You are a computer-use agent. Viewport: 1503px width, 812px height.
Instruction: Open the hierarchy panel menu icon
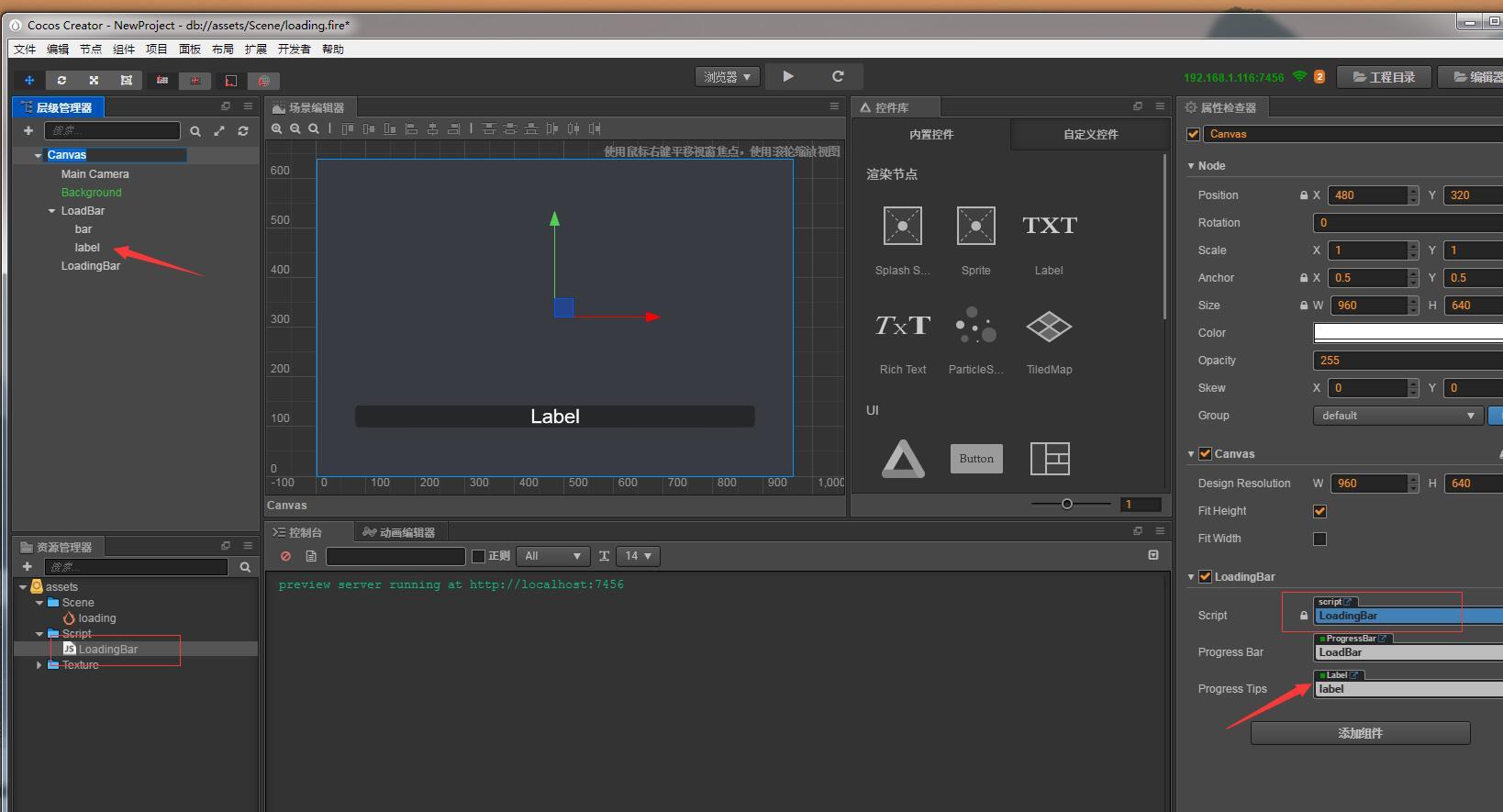pyautogui.click(x=248, y=106)
